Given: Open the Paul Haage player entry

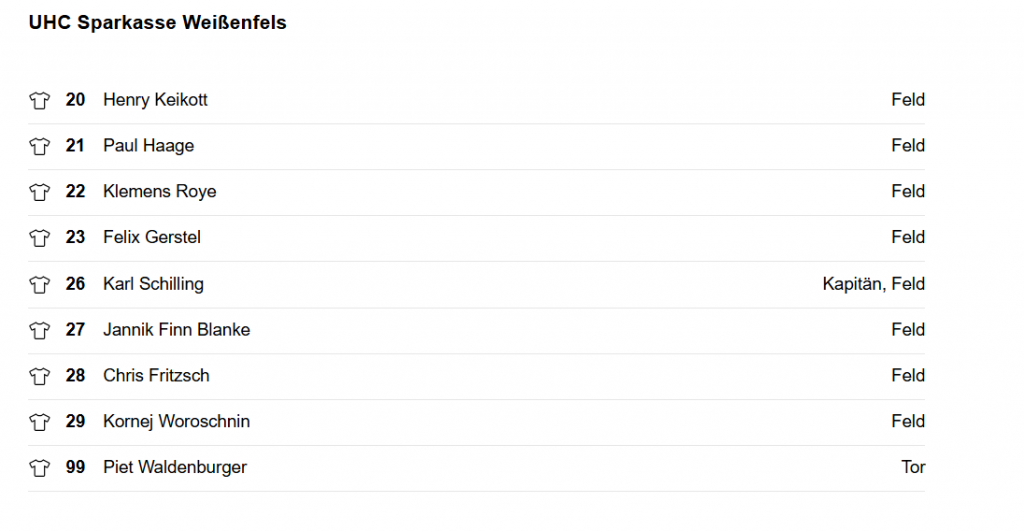Looking at the screenshot, I should pos(148,146).
